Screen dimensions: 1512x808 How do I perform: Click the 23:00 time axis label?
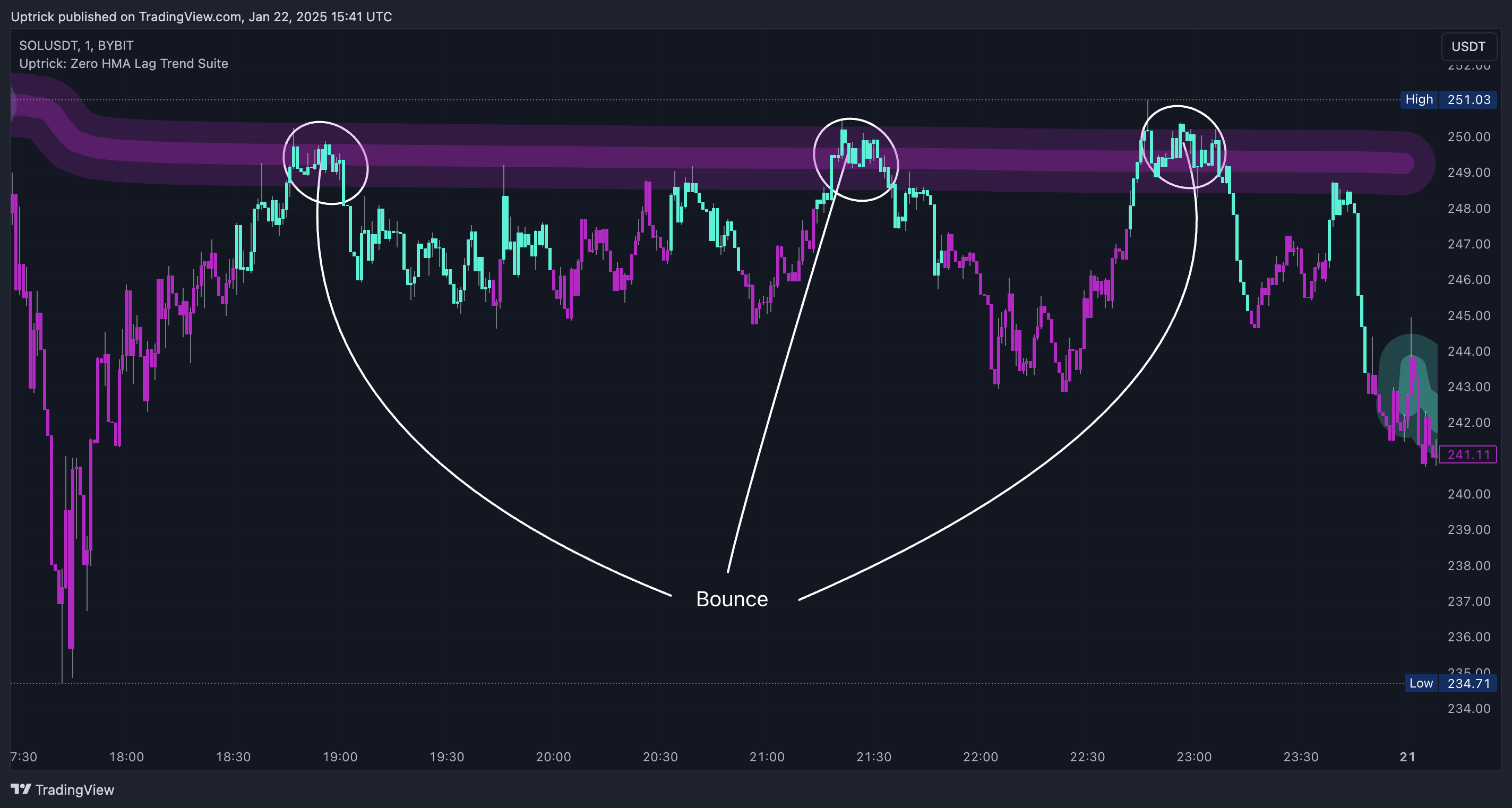coord(1195,757)
